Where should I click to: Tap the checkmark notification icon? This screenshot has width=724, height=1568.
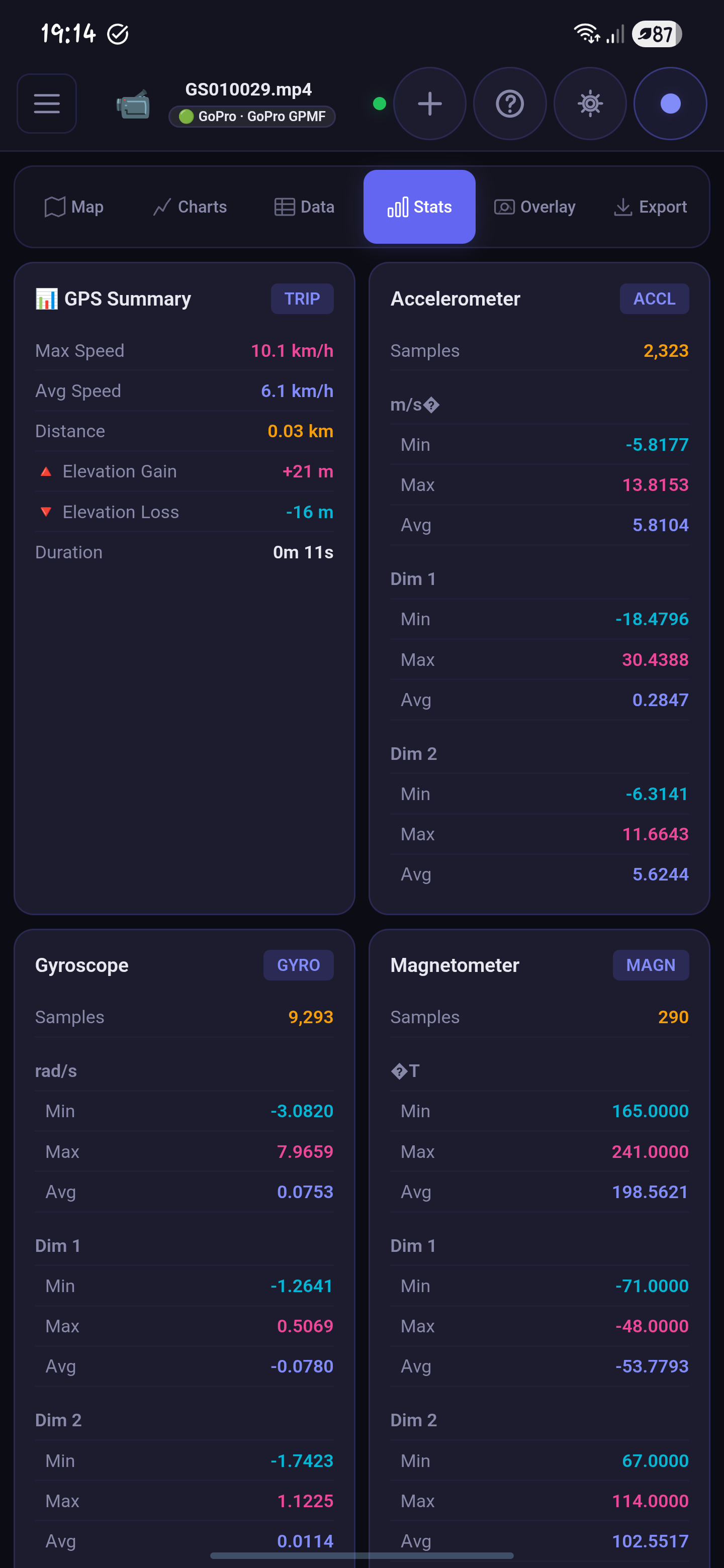[118, 34]
